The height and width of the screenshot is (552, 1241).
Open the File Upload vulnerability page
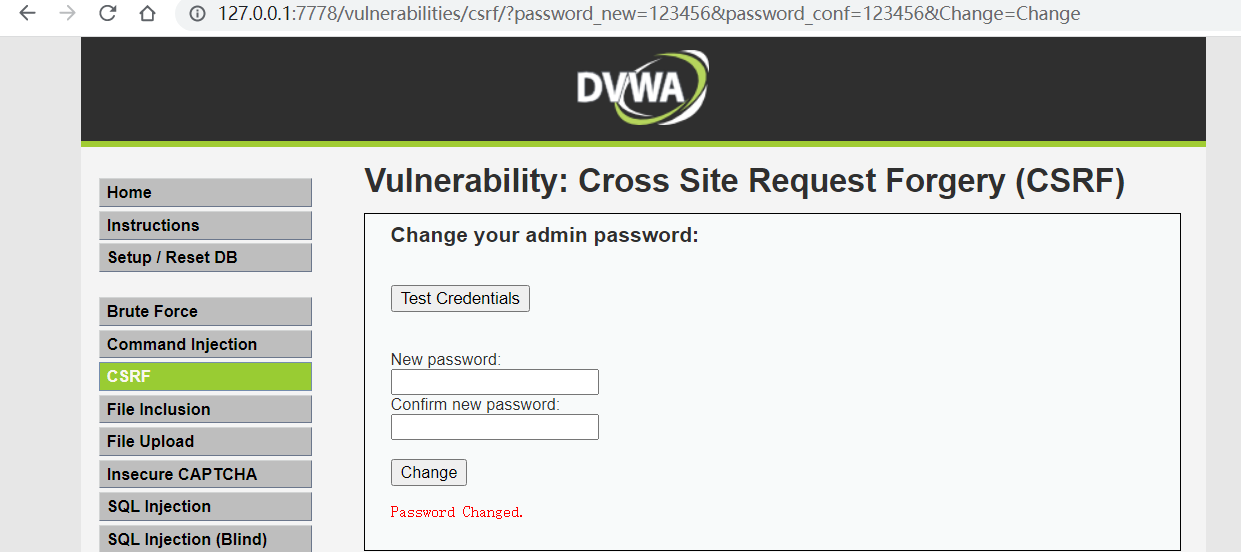[x=205, y=442]
